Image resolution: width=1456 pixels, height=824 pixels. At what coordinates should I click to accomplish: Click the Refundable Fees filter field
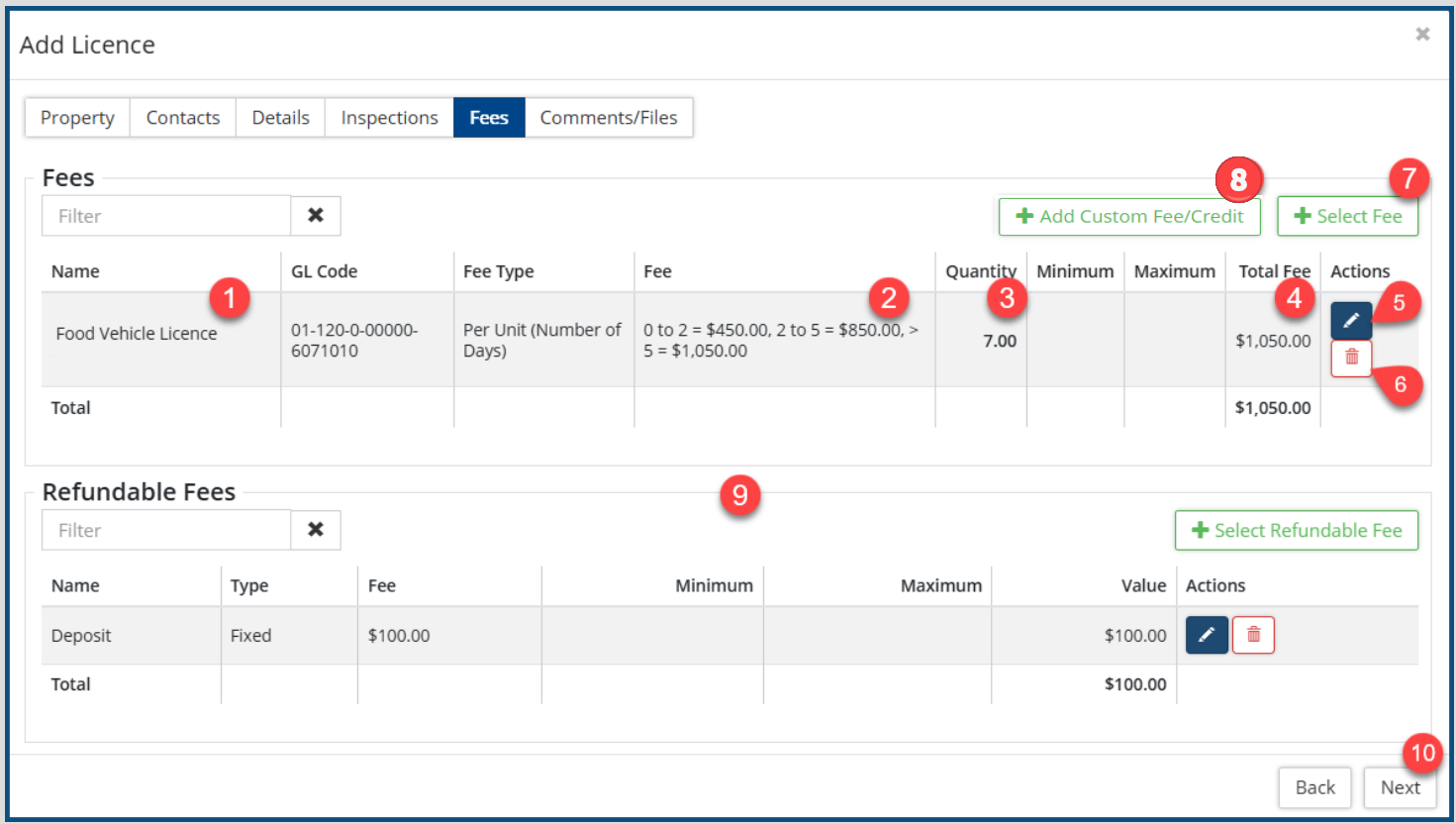click(x=166, y=530)
